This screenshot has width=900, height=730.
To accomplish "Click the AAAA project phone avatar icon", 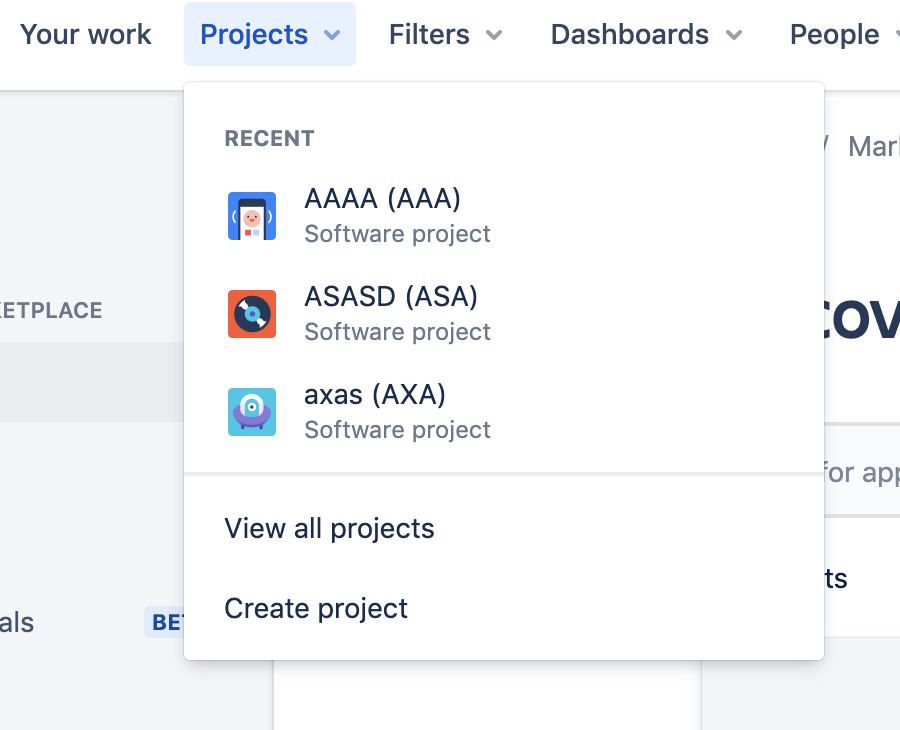I will tap(252, 216).
